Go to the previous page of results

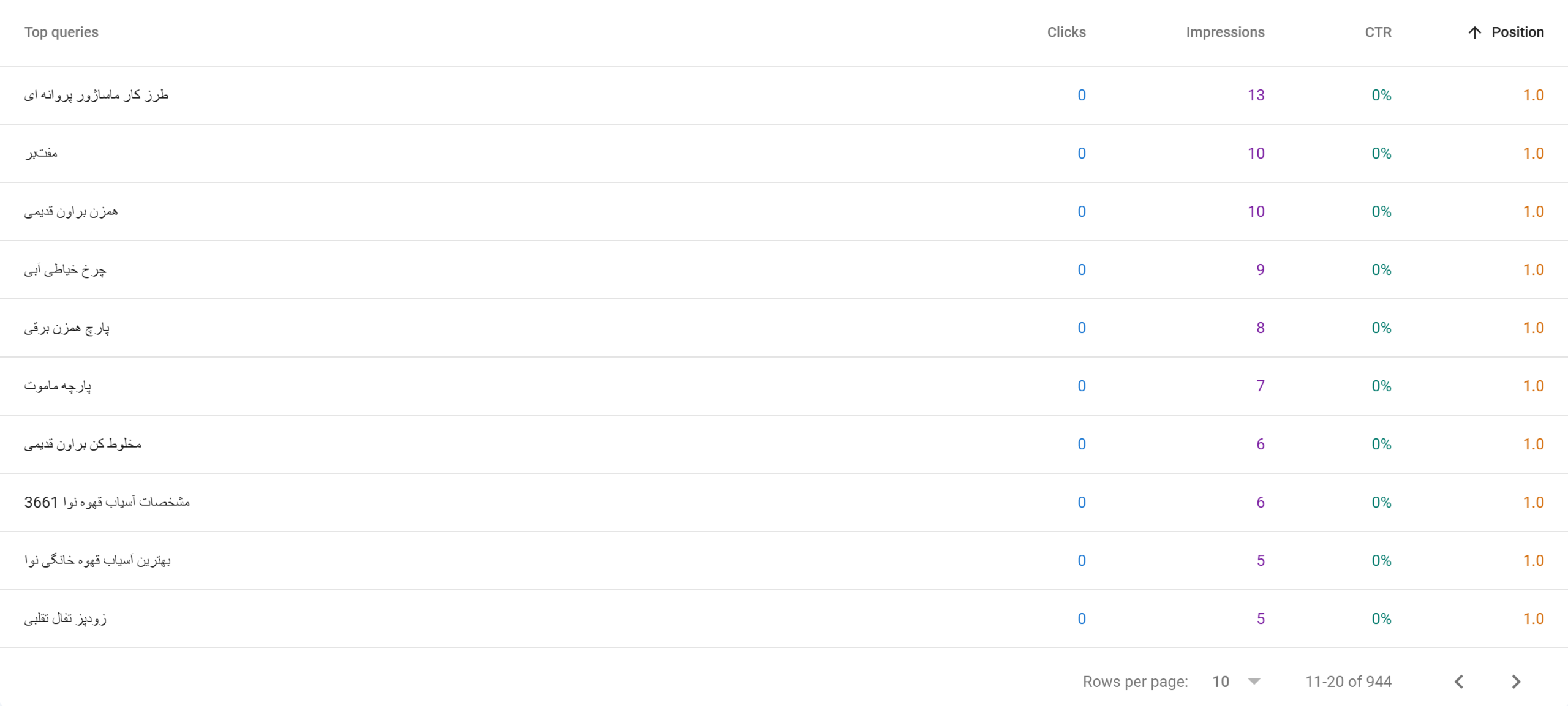tap(1459, 682)
